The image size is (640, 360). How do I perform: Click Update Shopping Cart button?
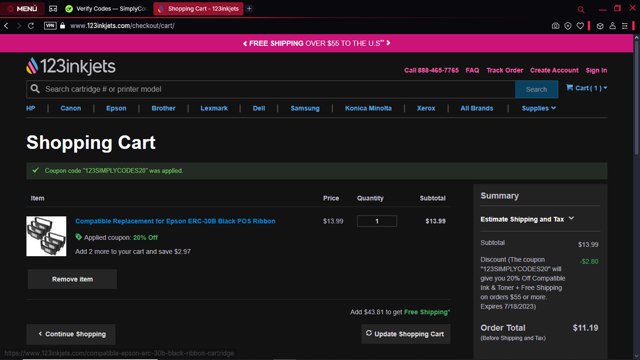406,334
